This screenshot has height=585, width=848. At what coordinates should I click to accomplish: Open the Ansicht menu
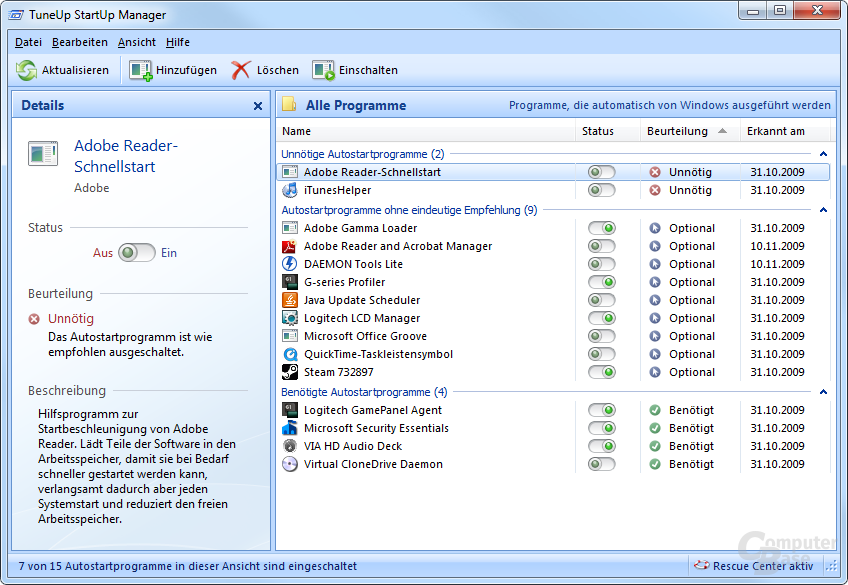[x=137, y=42]
